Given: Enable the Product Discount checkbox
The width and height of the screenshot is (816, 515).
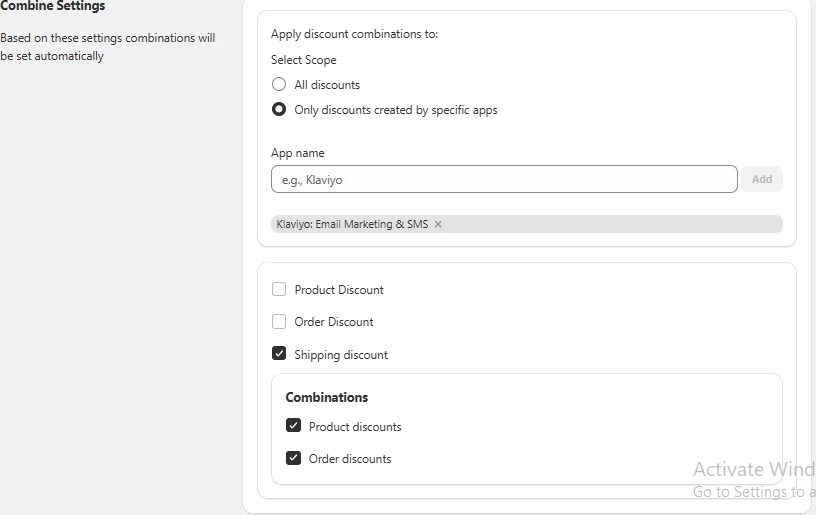Looking at the screenshot, I should click(x=279, y=289).
